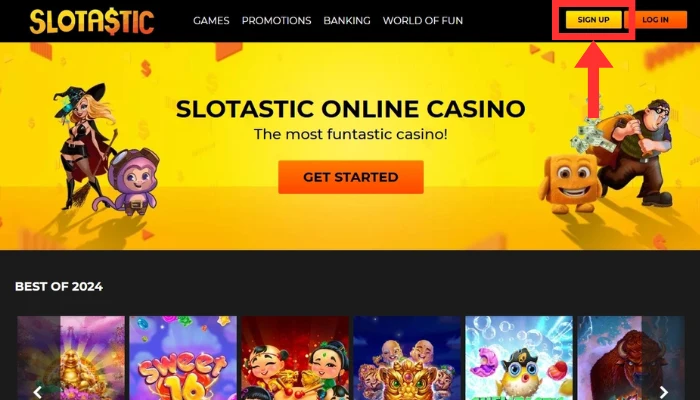The image size is (700, 400).
Task: Open the golden Buddha game thumbnail
Action: pyautogui.click(x=71, y=358)
